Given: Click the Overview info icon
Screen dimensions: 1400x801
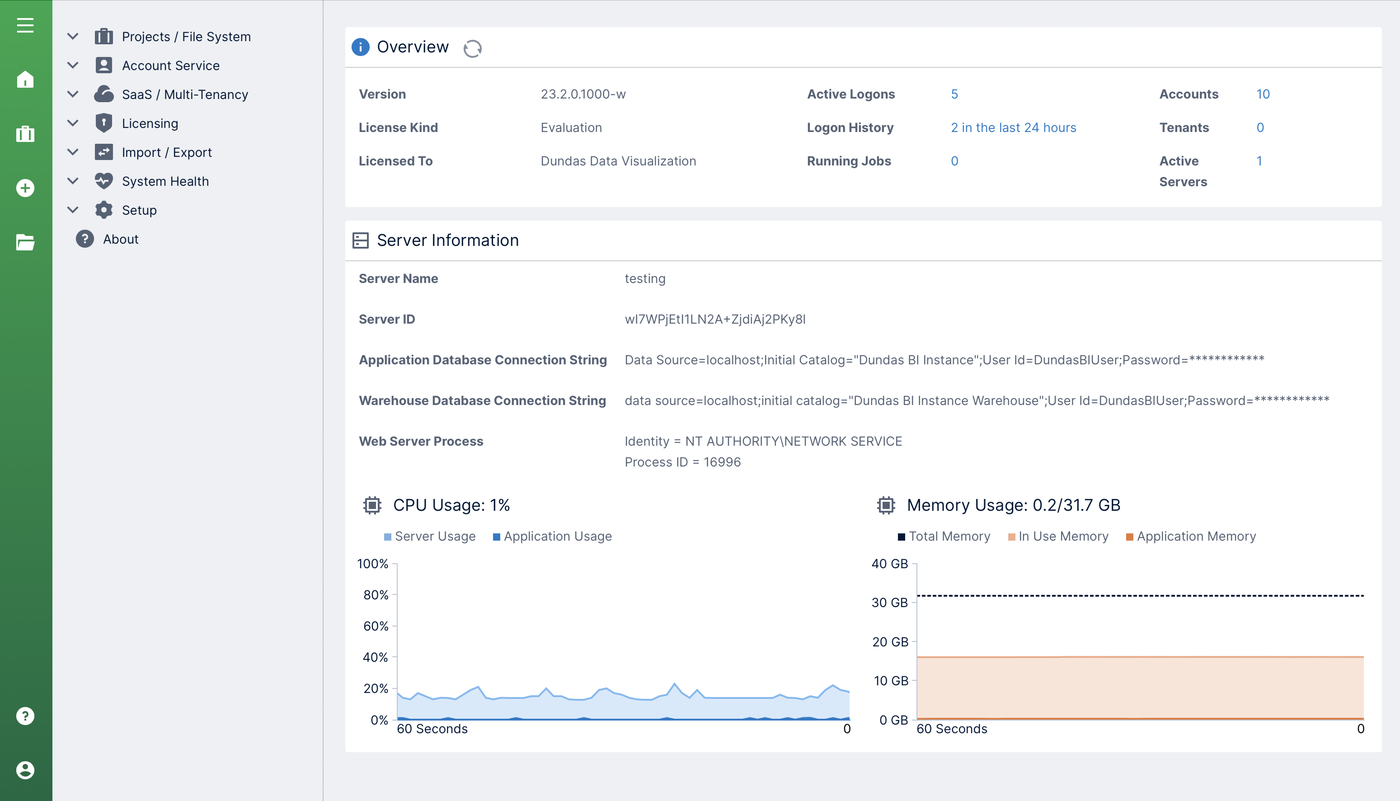Looking at the screenshot, I should pyautogui.click(x=360, y=47).
